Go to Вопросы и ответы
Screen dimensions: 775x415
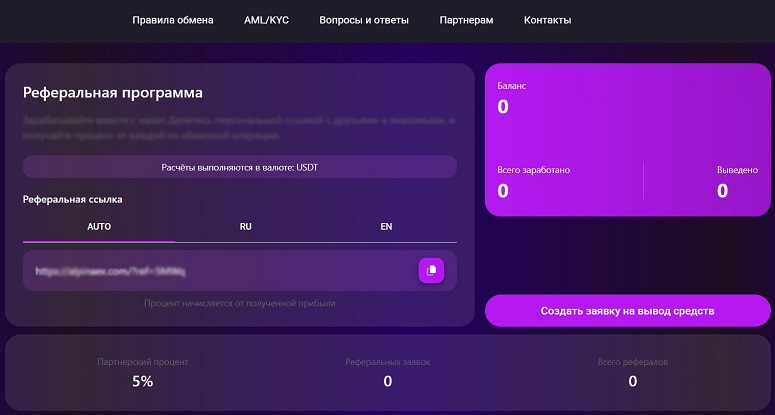(364, 20)
